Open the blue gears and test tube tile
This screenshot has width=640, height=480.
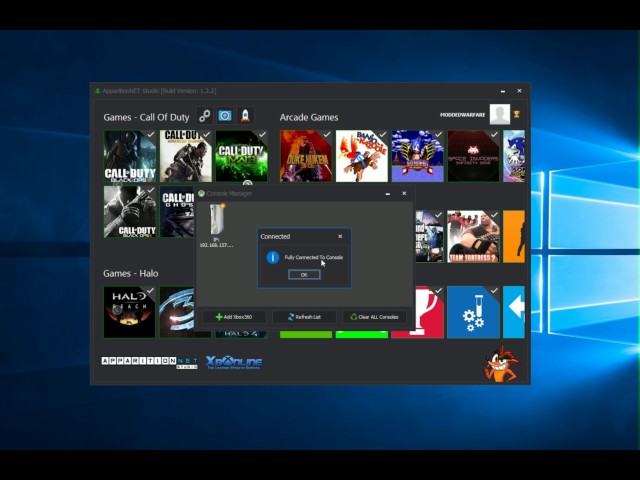[473, 312]
